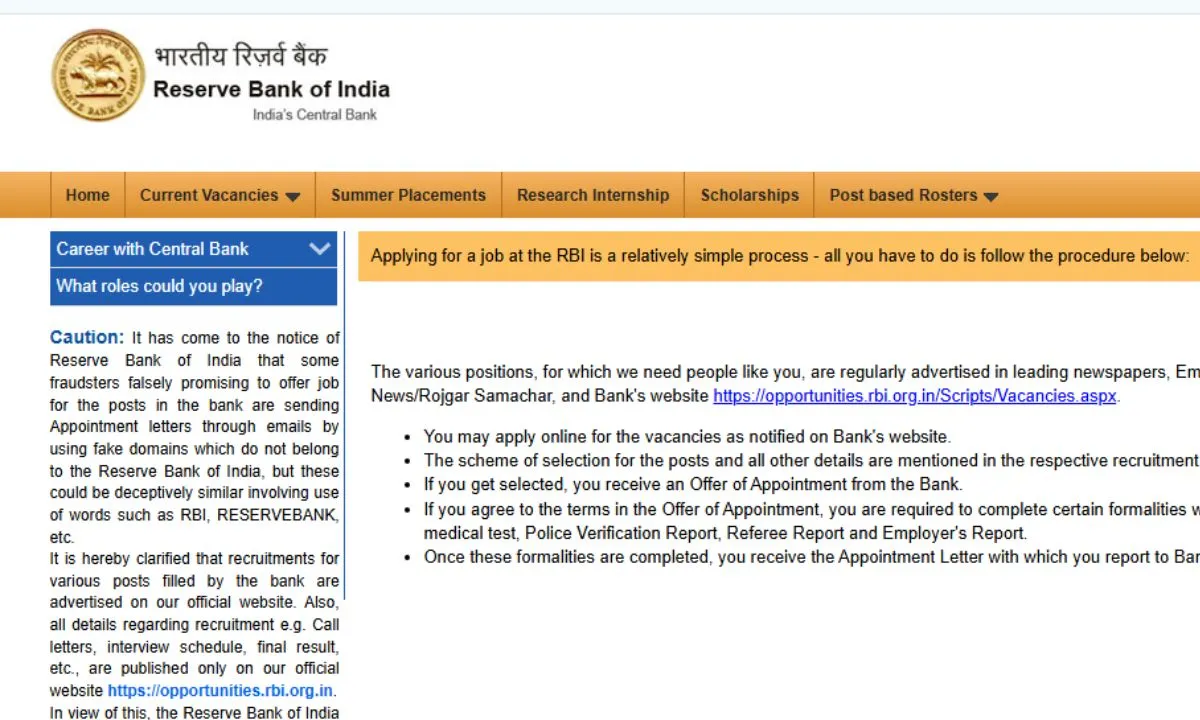Open opportunities.rbi.org.in link in Caution text
Screen dimensions: 1200x720
tap(221, 691)
